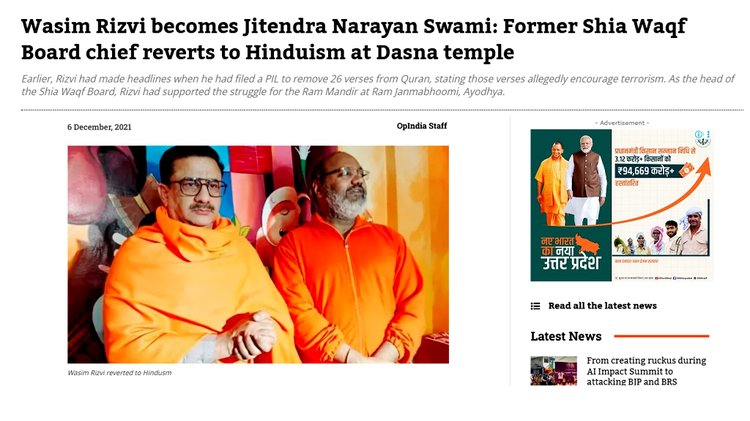Click the article subheading about the PIL
Viewport: 750px width, 421px height.
tap(378, 85)
